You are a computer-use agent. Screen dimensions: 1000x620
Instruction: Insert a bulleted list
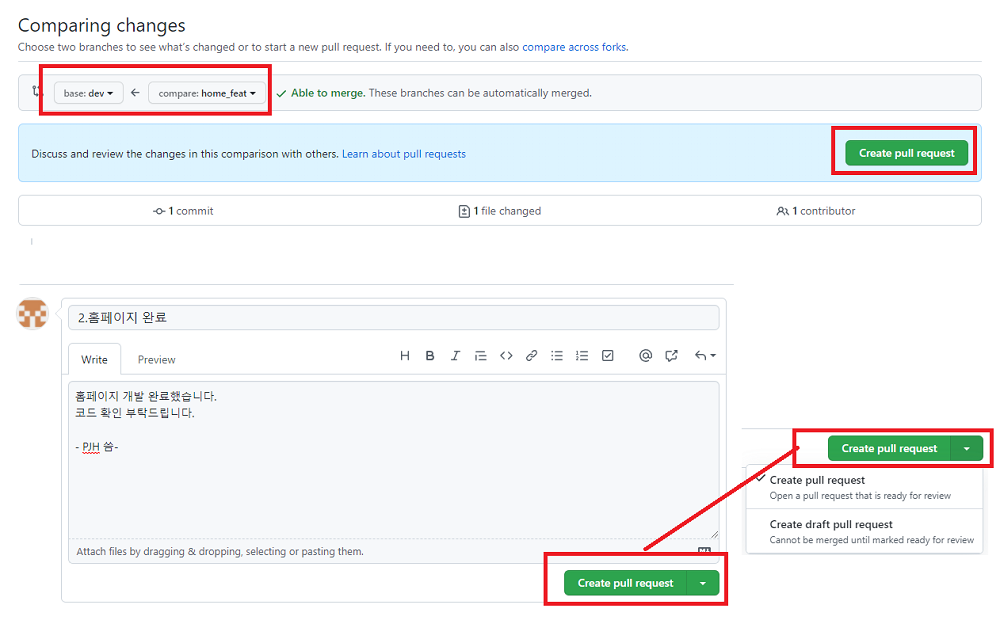pyautogui.click(x=557, y=356)
